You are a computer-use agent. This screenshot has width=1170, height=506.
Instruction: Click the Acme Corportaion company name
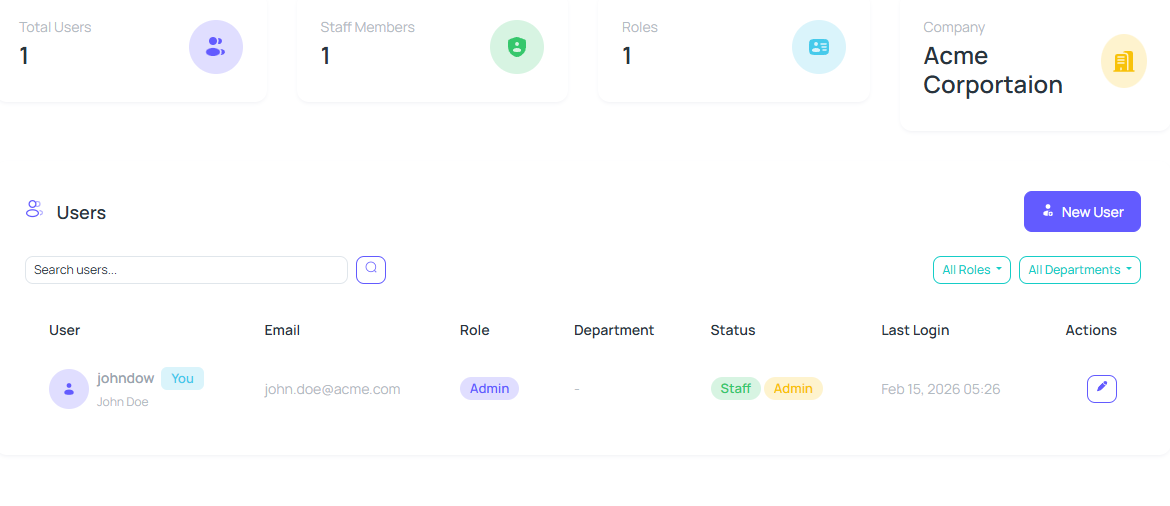pyautogui.click(x=992, y=70)
